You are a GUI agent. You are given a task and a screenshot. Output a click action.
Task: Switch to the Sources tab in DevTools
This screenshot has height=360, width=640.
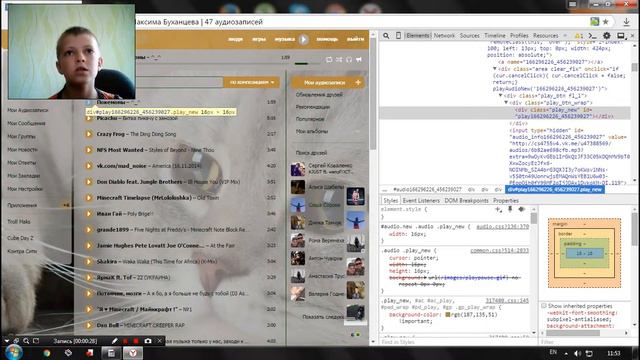point(469,36)
